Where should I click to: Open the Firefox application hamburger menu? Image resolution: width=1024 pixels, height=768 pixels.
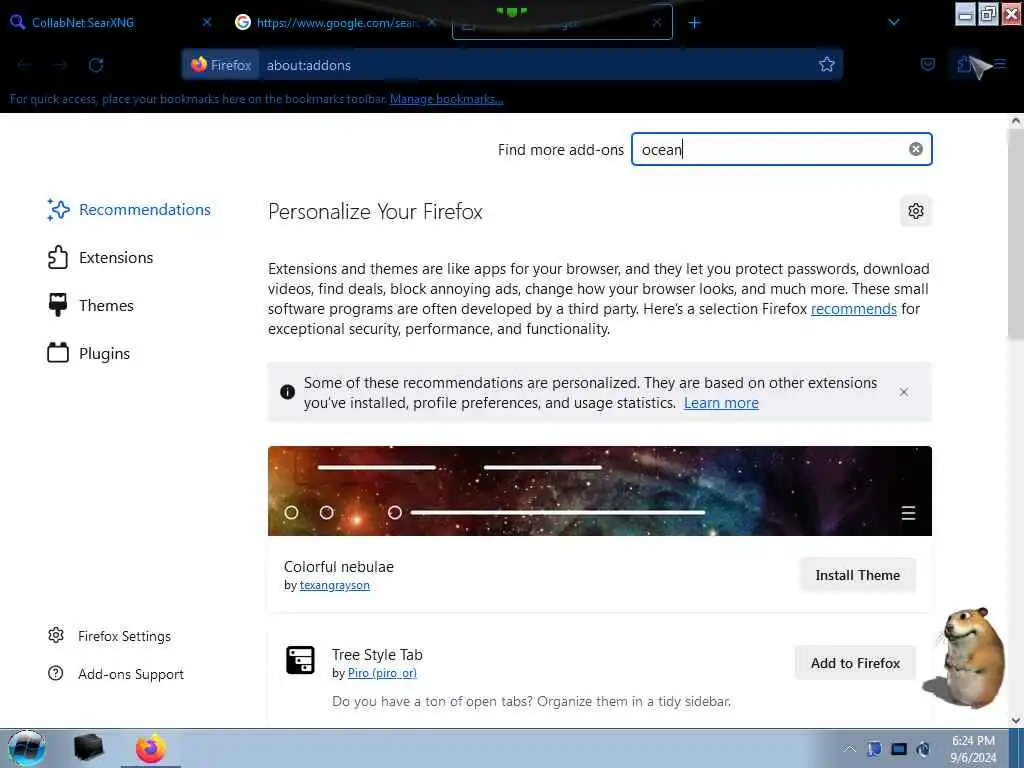pos(1000,65)
